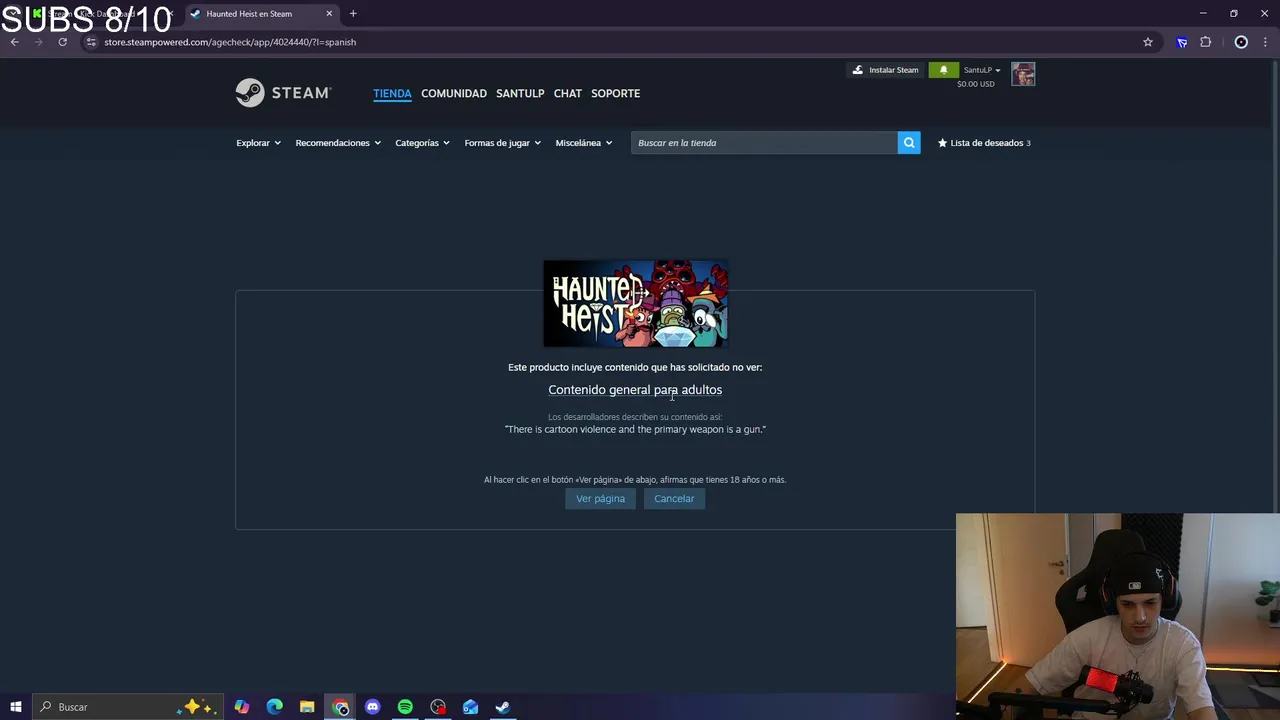Bookmark this page with the star icon

tap(1148, 42)
